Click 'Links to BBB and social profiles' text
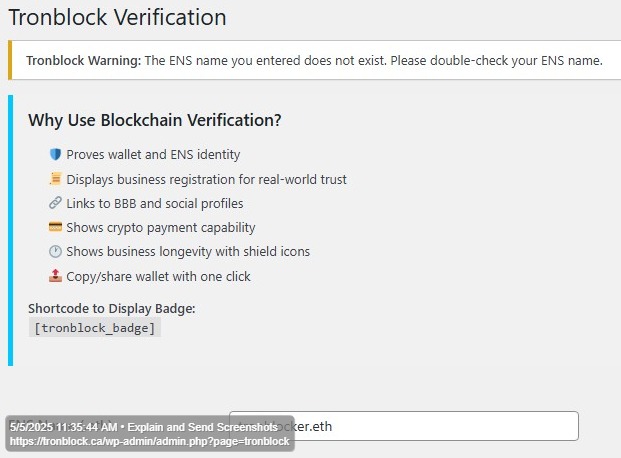This screenshot has width=621, height=458. [155, 203]
